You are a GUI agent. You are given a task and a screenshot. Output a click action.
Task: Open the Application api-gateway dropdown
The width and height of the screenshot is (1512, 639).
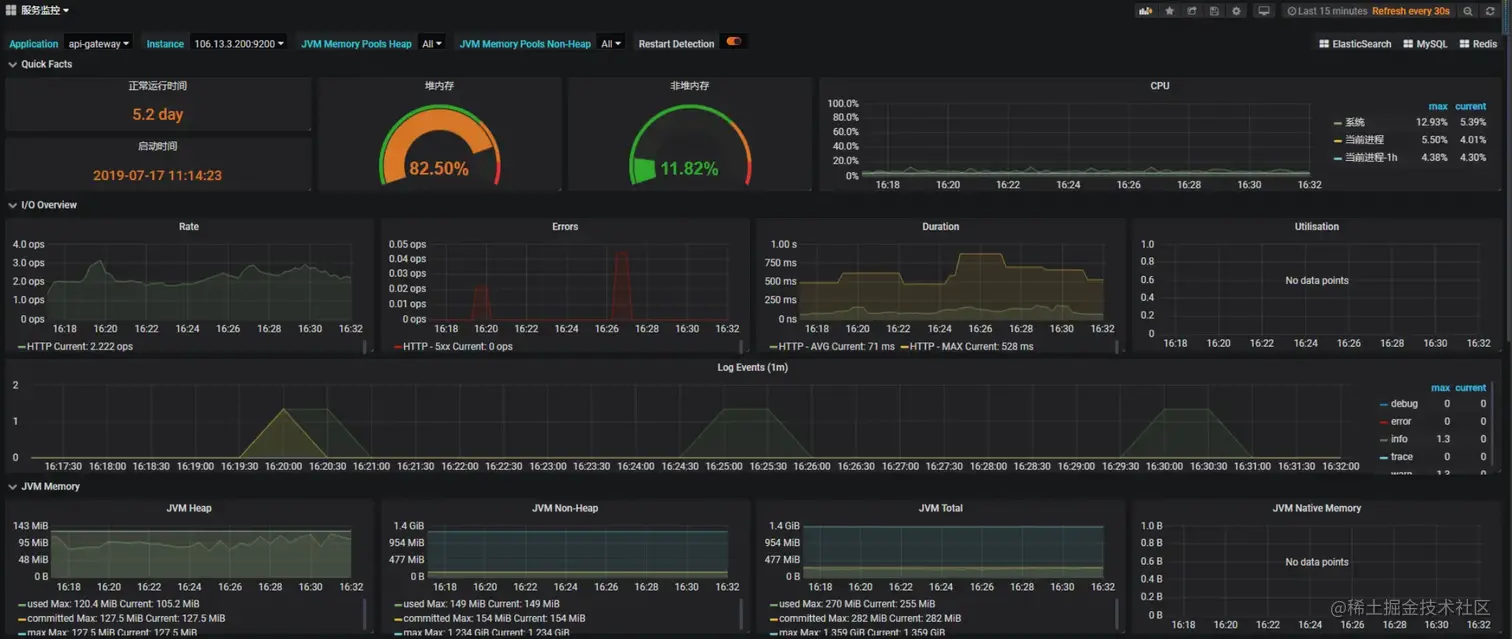pos(99,44)
